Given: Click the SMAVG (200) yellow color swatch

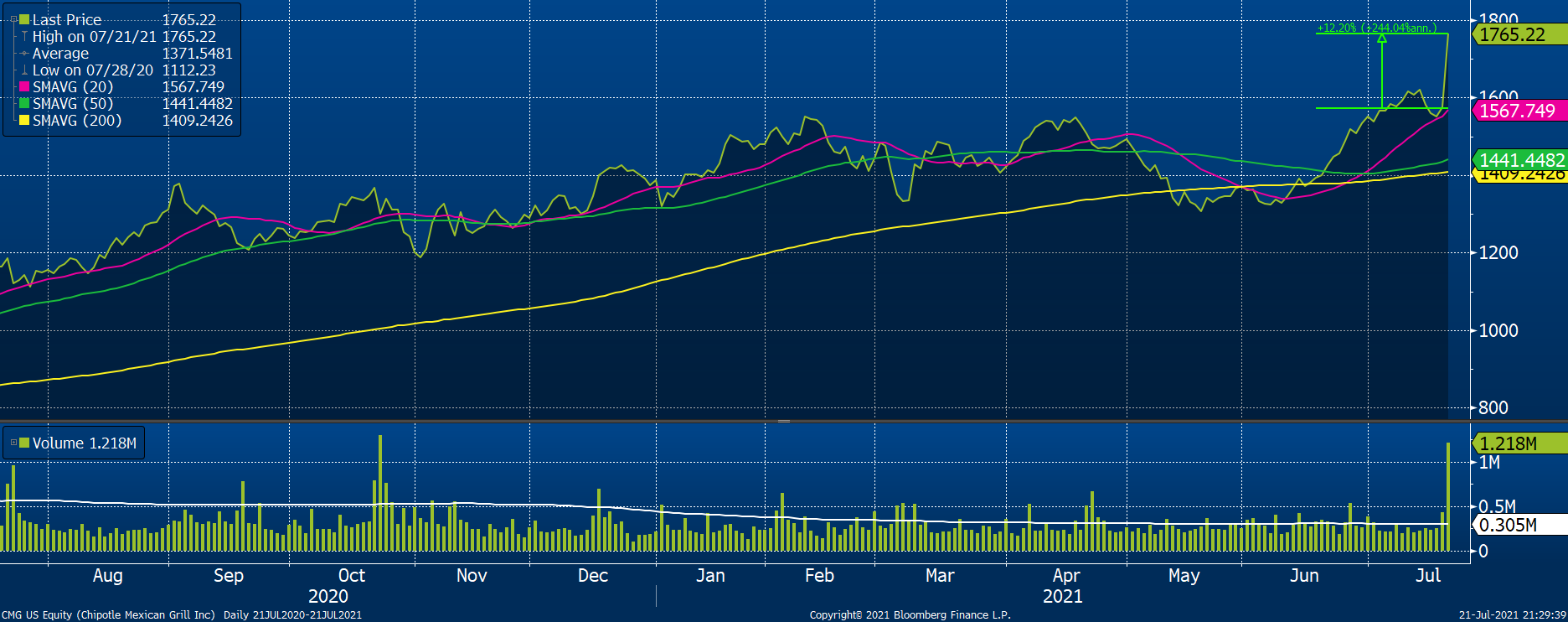Looking at the screenshot, I should click(24, 120).
